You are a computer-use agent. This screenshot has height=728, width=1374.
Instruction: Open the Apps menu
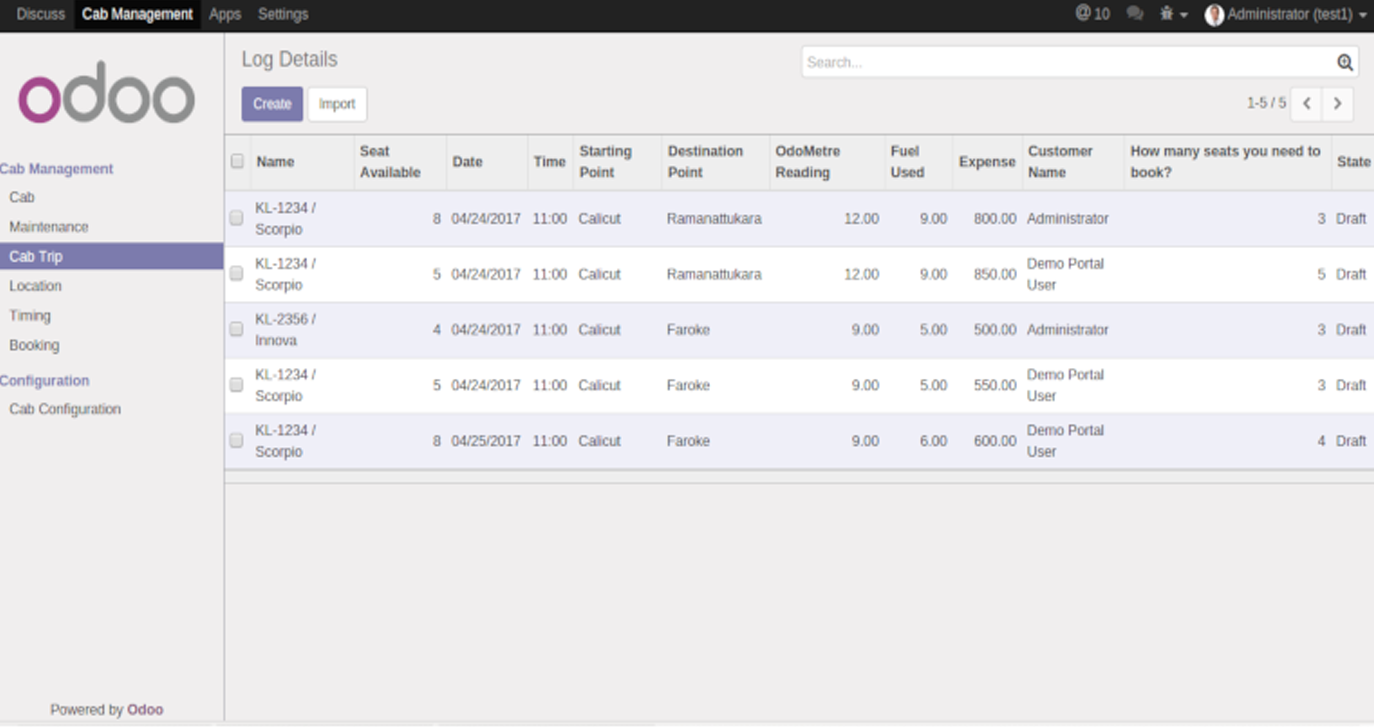click(225, 14)
